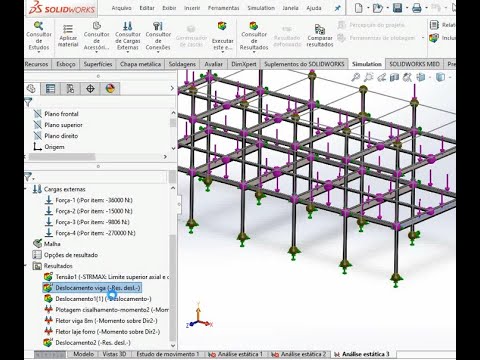Click Zoom to Fit magnifier icon
This screenshot has height=360, width=480.
[x=356, y=77]
